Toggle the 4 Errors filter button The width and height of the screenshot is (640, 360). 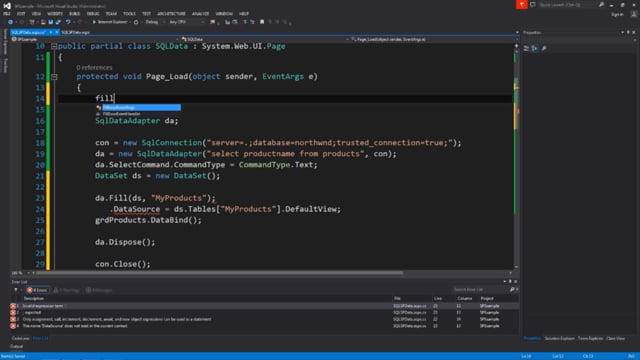pos(38,290)
